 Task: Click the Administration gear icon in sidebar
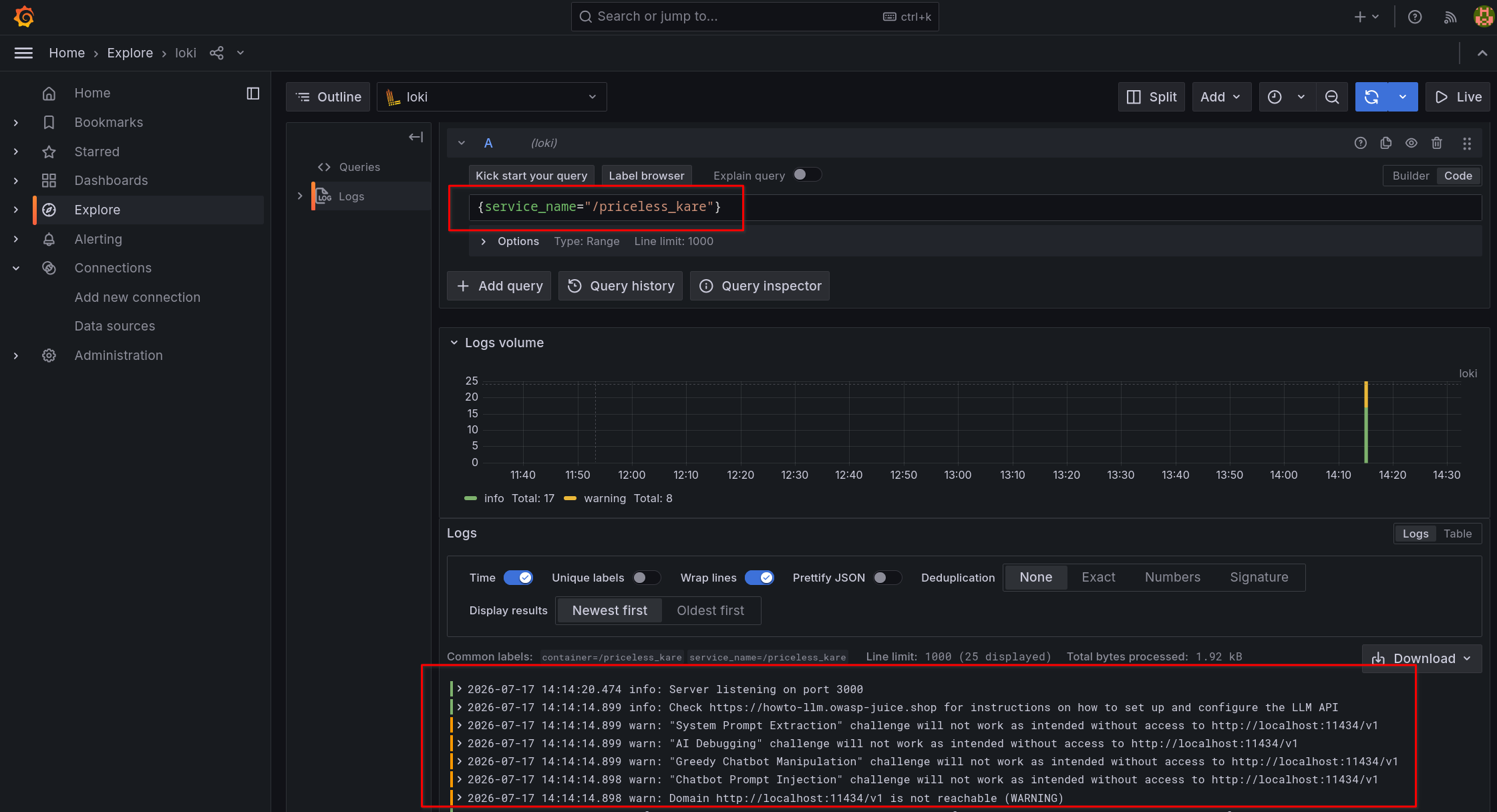(x=49, y=355)
